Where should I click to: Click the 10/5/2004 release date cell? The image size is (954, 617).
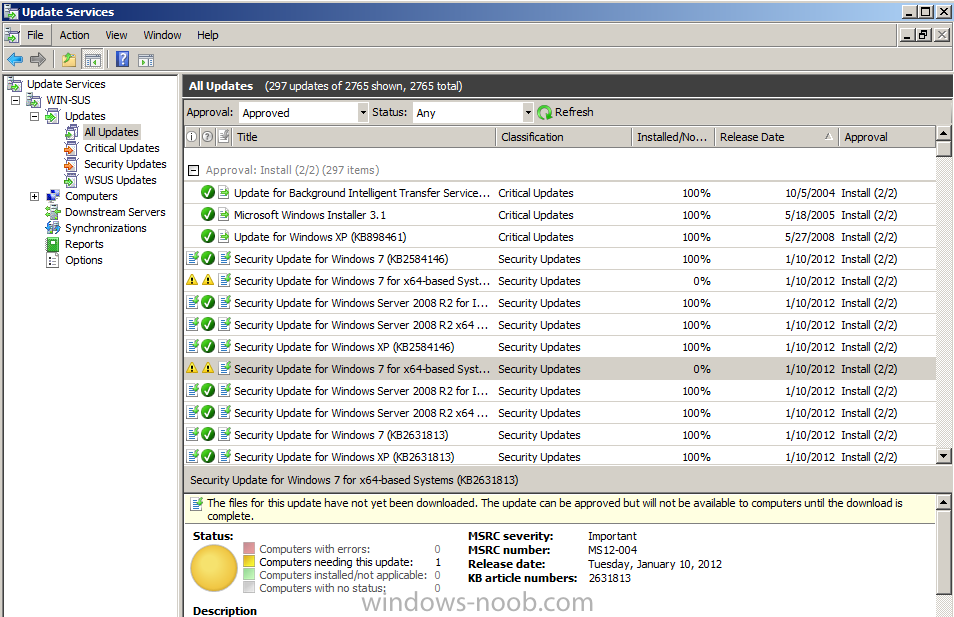click(810, 193)
